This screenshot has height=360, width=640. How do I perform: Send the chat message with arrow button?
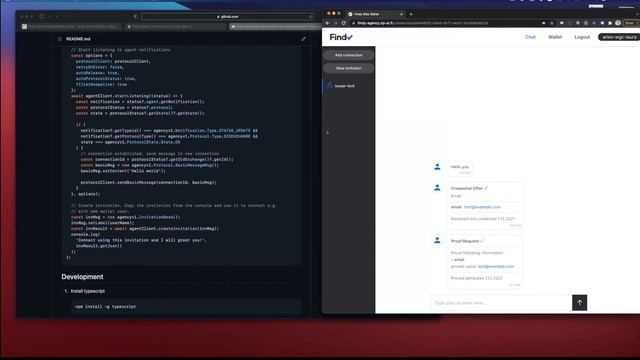point(579,303)
